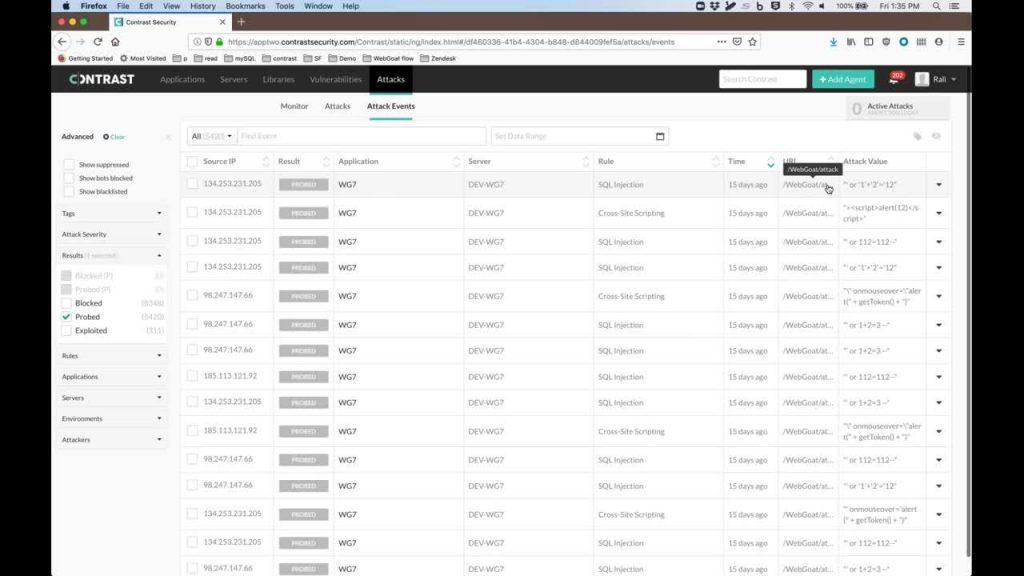Image resolution: width=1024 pixels, height=576 pixels.
Task: Expand the Attackers filter section
Action: pyautogui.click(x=112, y=440)
